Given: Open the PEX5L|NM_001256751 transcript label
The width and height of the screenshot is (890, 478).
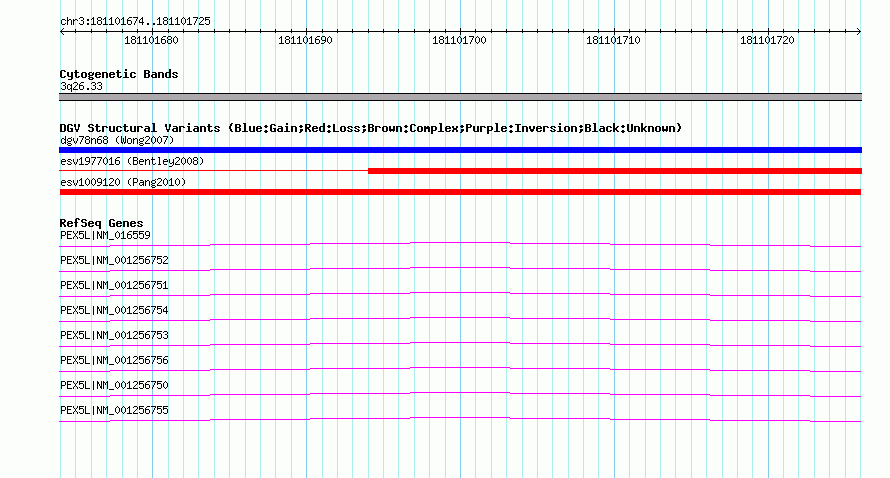Looking at the screenshot, I should (x=114, y=285).
